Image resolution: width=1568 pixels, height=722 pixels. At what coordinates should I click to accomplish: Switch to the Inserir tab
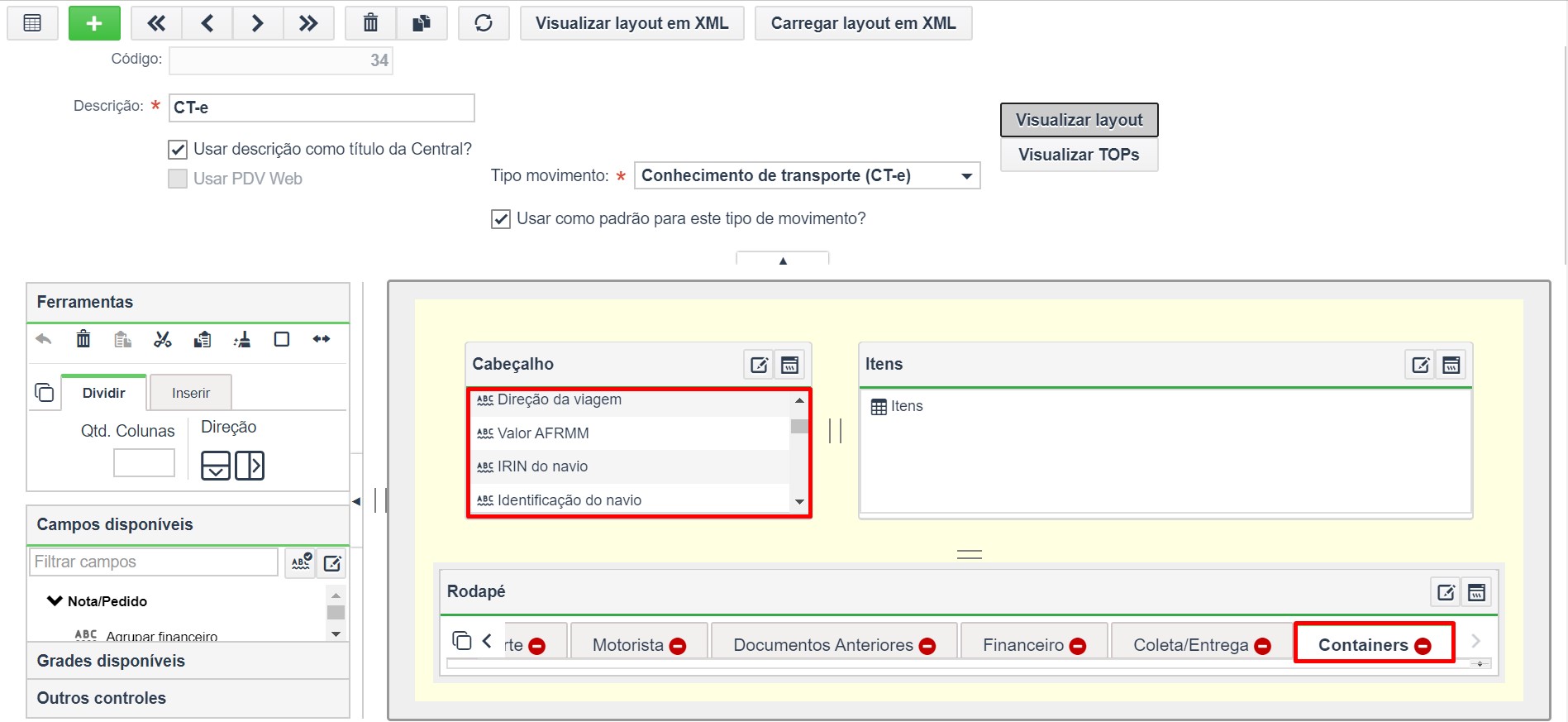coord(191,393)
